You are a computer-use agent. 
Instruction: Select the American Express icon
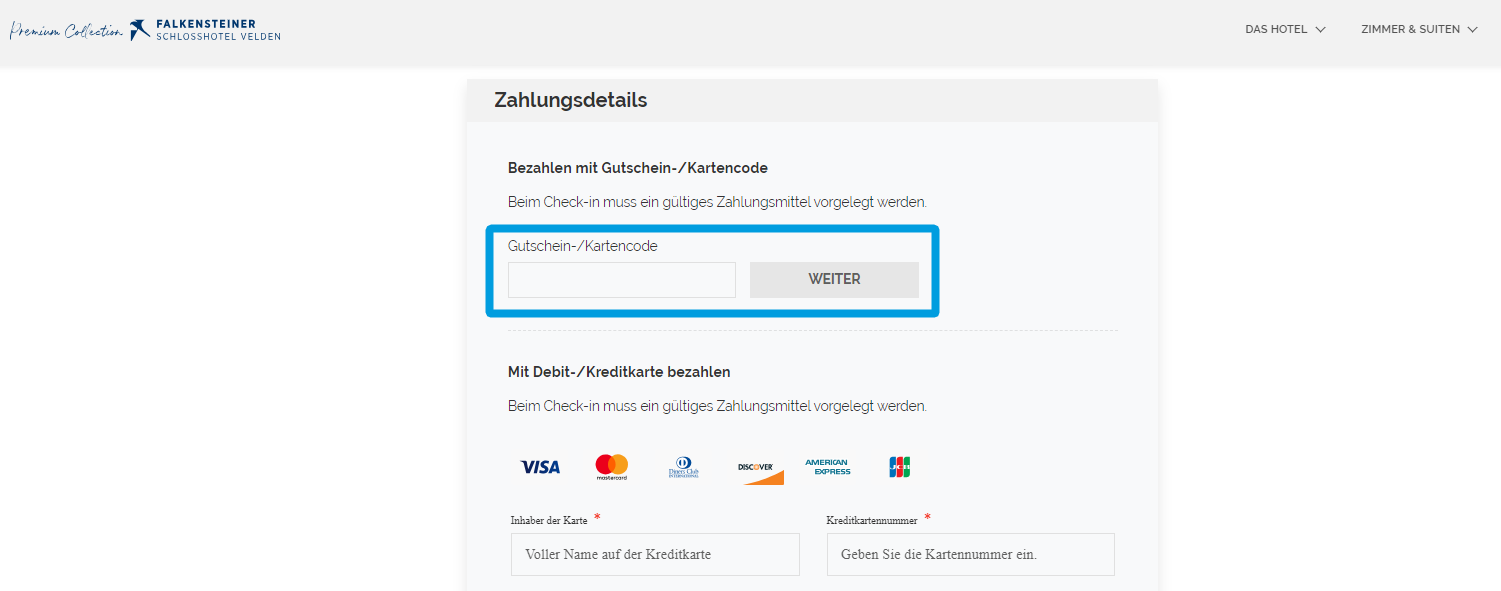828,467
